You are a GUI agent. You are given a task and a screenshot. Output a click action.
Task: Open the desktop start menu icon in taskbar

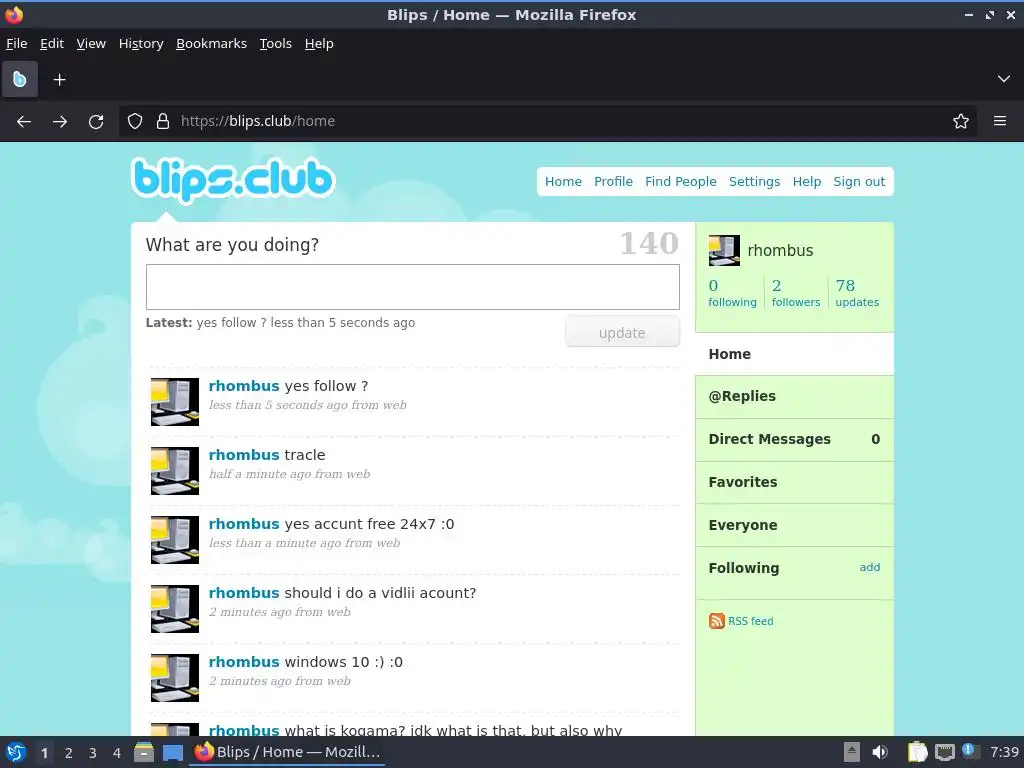point(16,752)
